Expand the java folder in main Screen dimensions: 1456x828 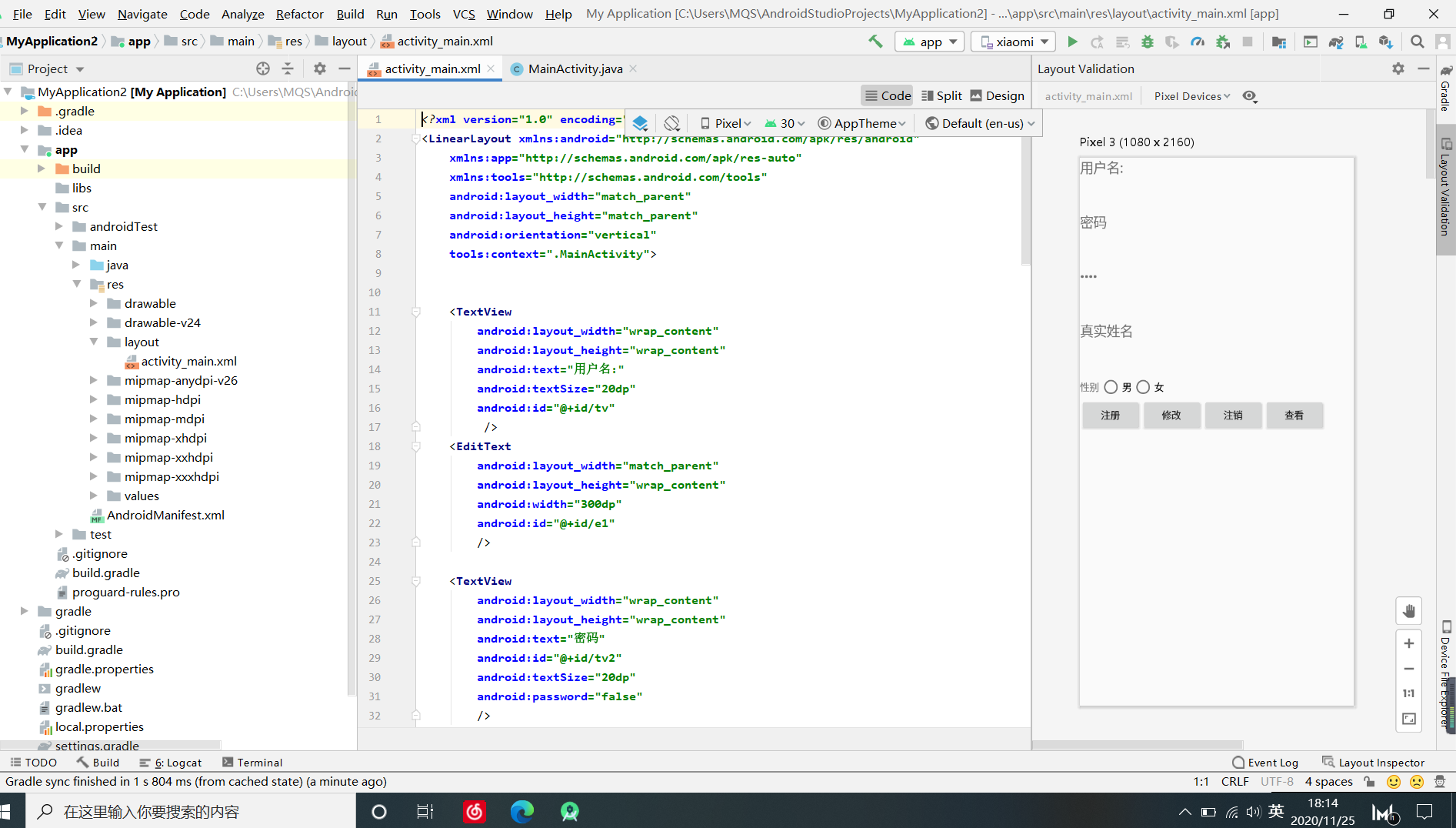[76, 265]
